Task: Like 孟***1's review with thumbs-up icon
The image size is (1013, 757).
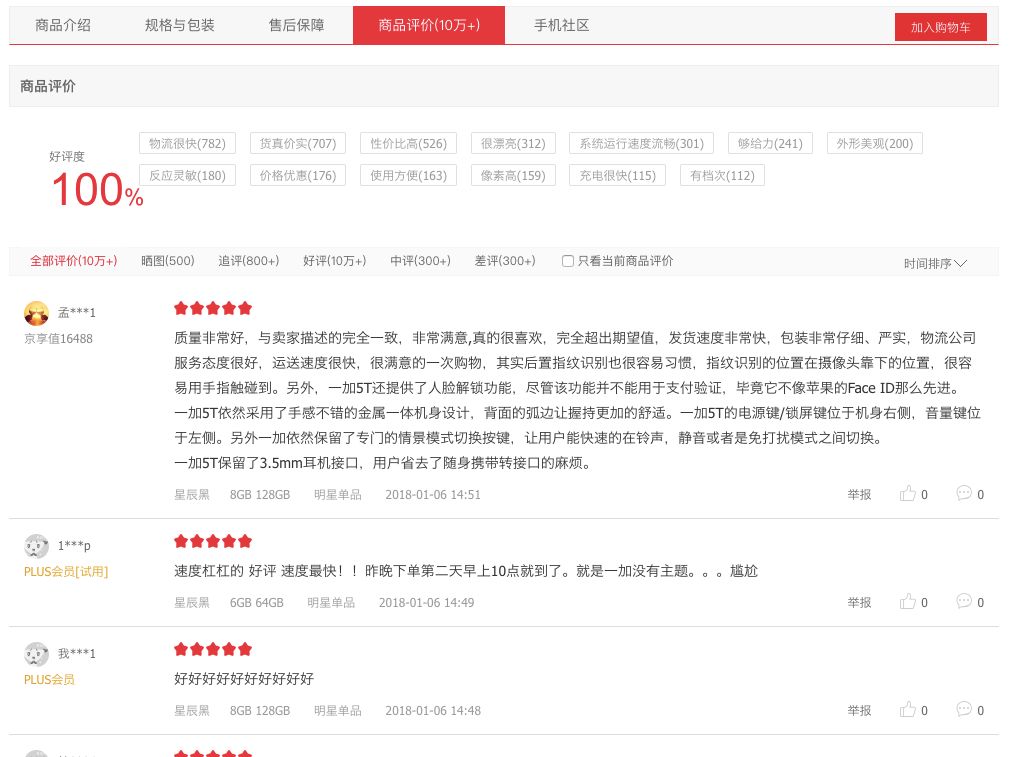Action: point(908,493)
